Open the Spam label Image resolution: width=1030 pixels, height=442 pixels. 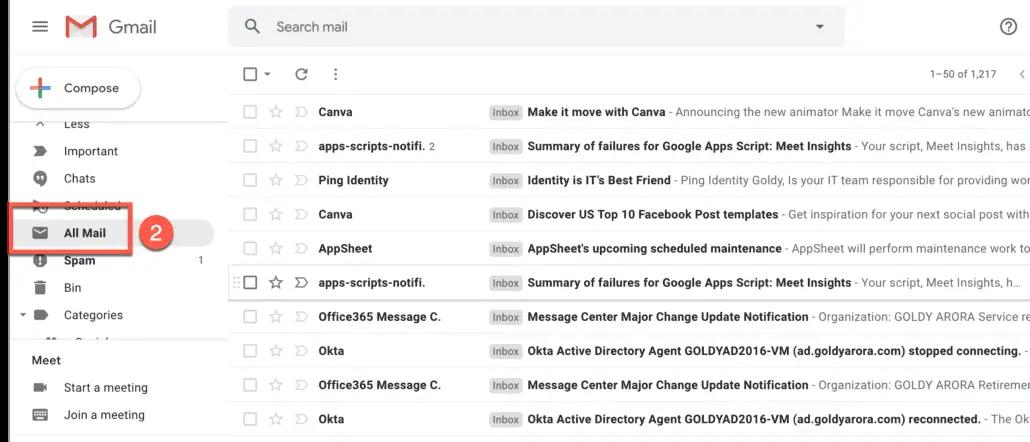point(79,261)
